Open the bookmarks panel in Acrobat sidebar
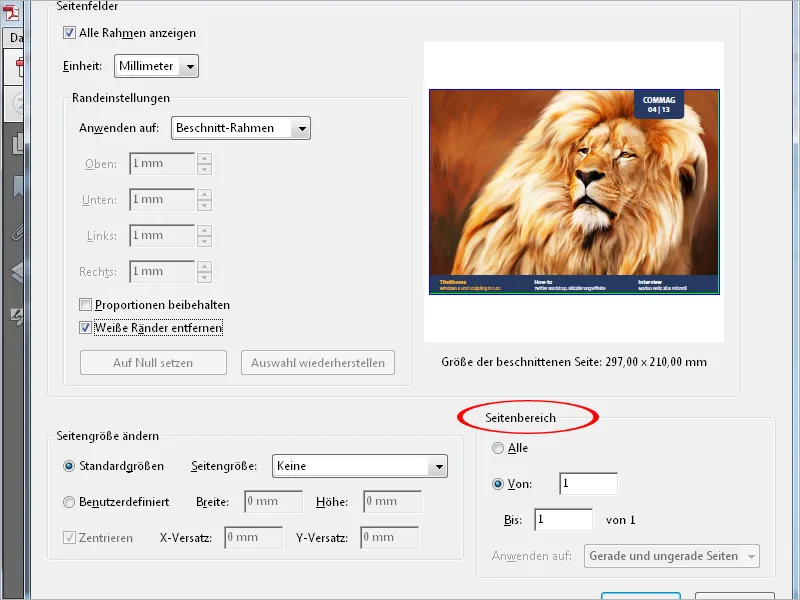The width and height of the screenshot is (800, 600). [x=18, y=186]
